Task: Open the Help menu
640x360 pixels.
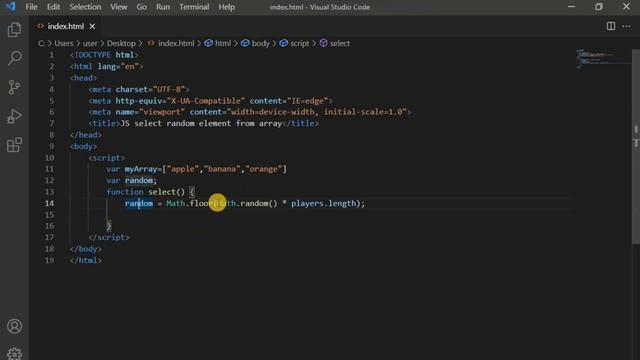Action: pyautogui.click(x=227, y=7)
